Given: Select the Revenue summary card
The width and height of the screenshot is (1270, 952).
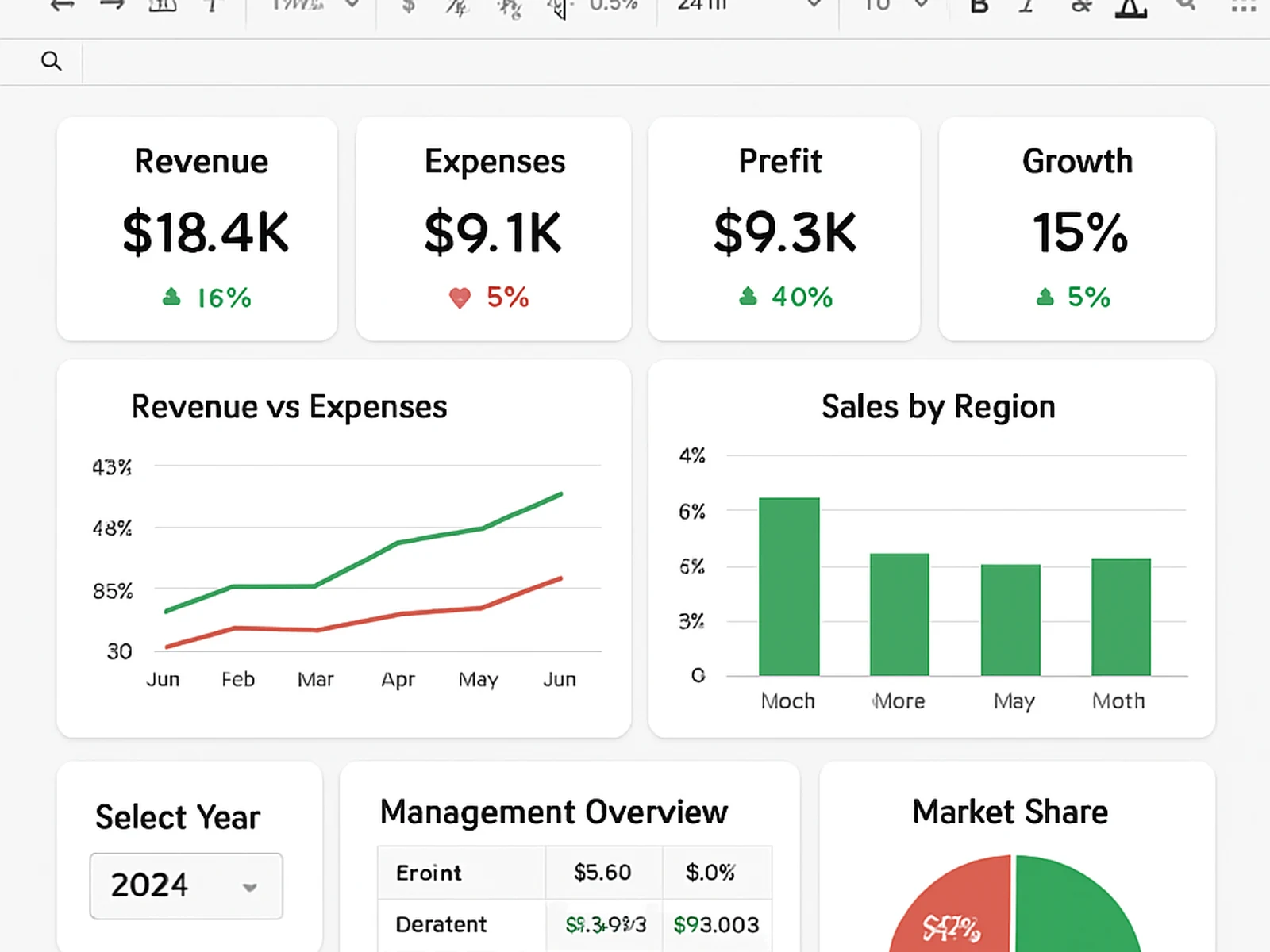Looking at the screenshot, I should pyautogui.click(x=196, y=228).
